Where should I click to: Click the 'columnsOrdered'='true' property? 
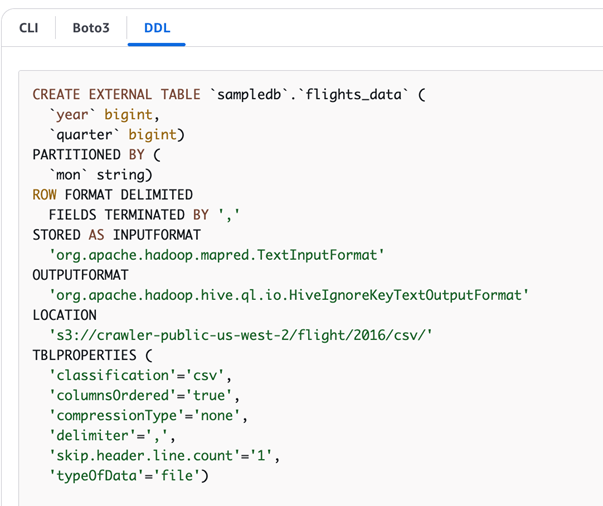coord(144,395)
